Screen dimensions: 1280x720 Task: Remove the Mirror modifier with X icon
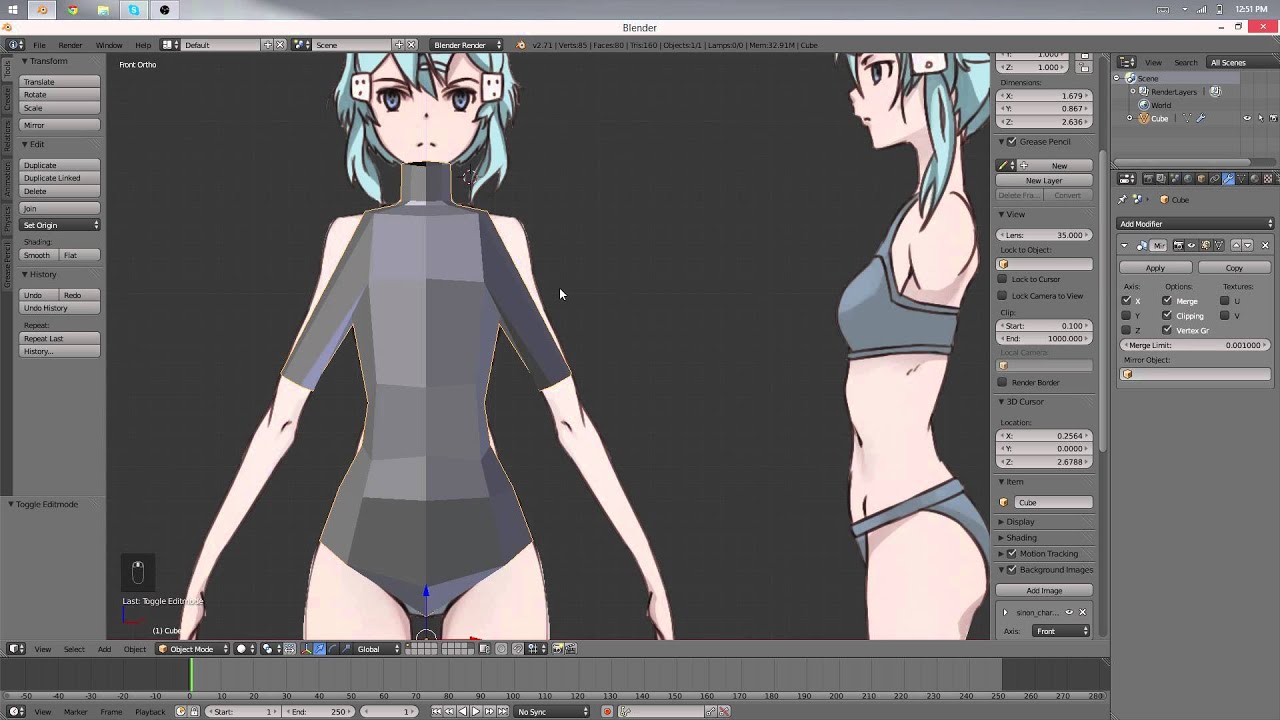(x=1265, y=245)
